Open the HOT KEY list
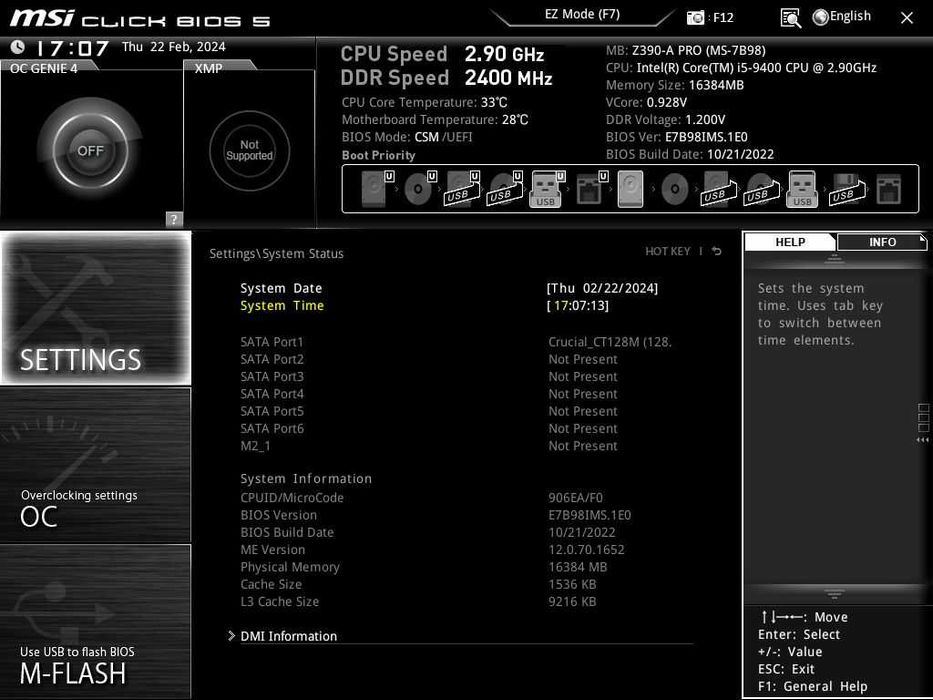 pos(668,251)
